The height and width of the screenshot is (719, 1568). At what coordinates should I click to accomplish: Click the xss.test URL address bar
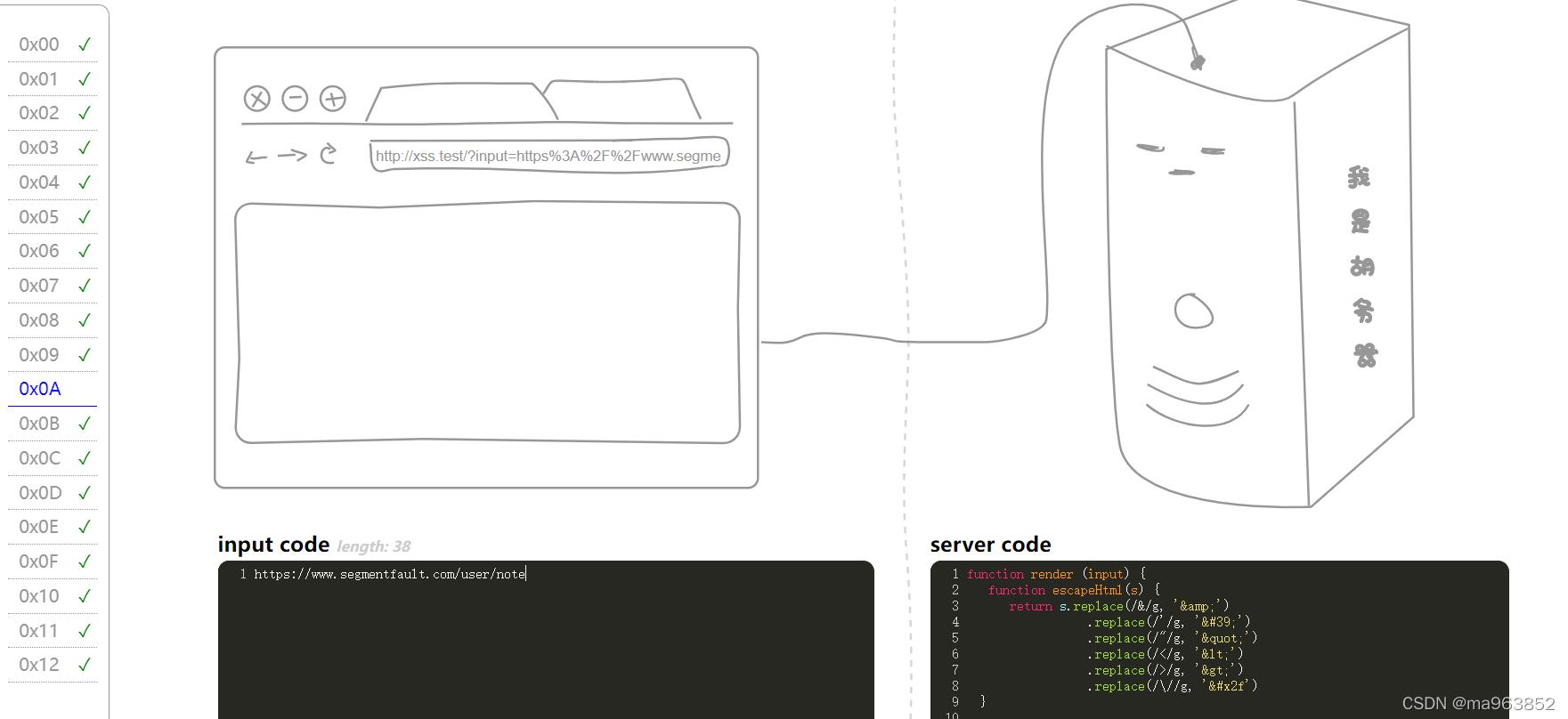549,155
